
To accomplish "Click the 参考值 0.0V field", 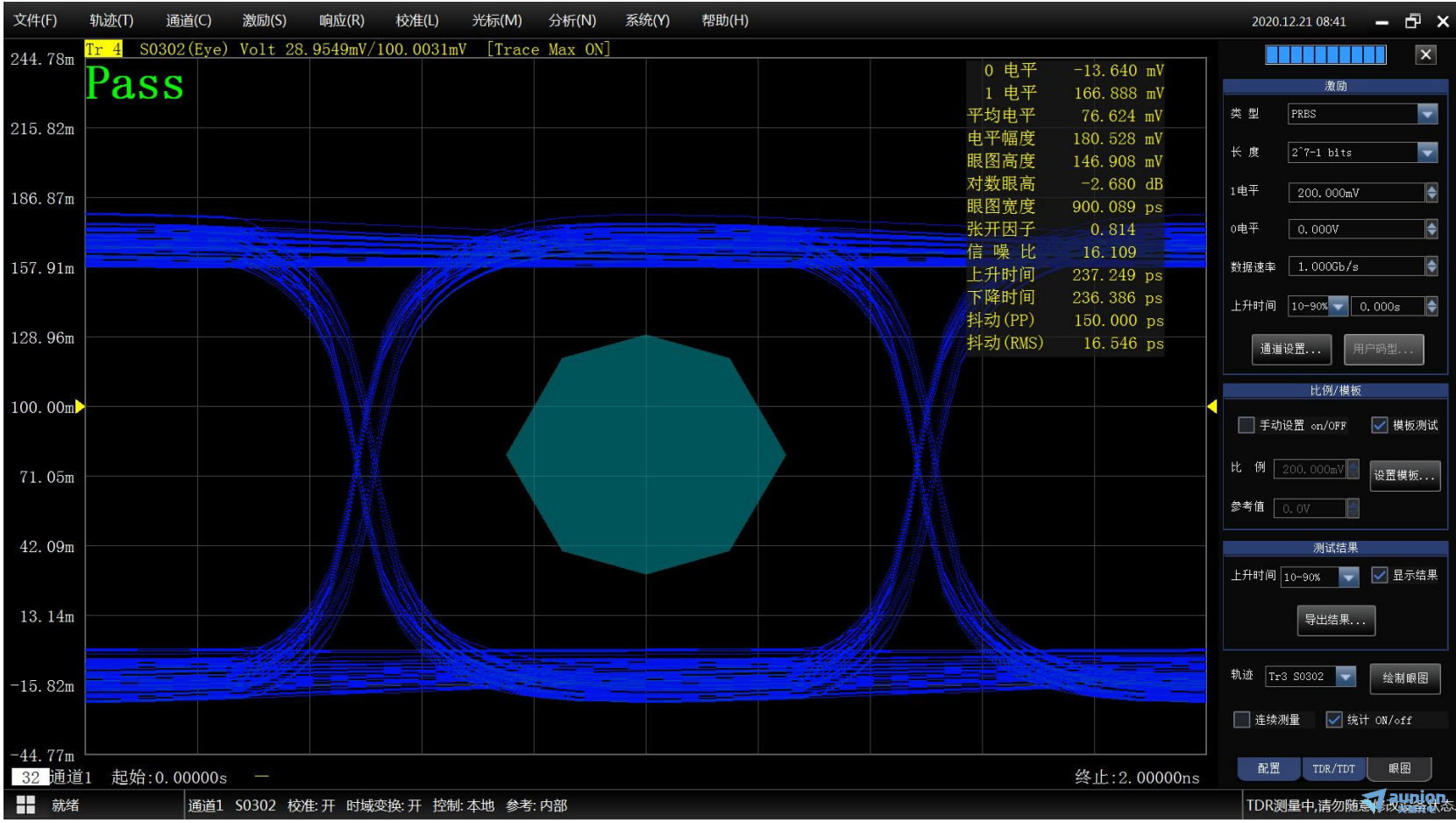I will (x=1310, y=508).
